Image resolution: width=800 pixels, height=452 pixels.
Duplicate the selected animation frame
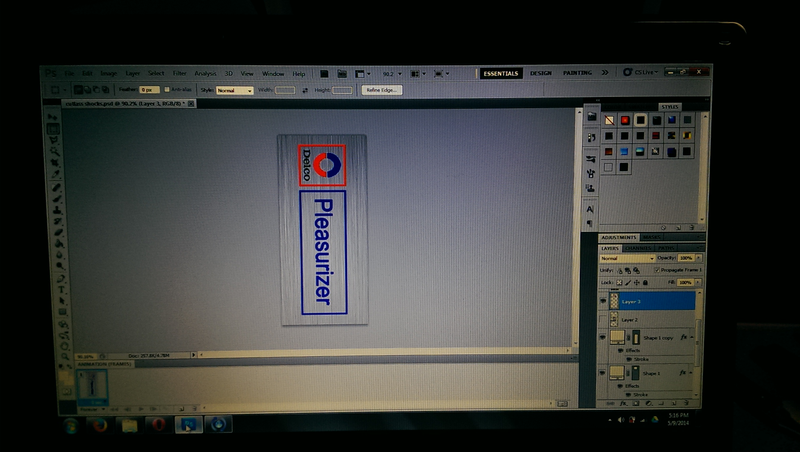click(x=182, y=409)
